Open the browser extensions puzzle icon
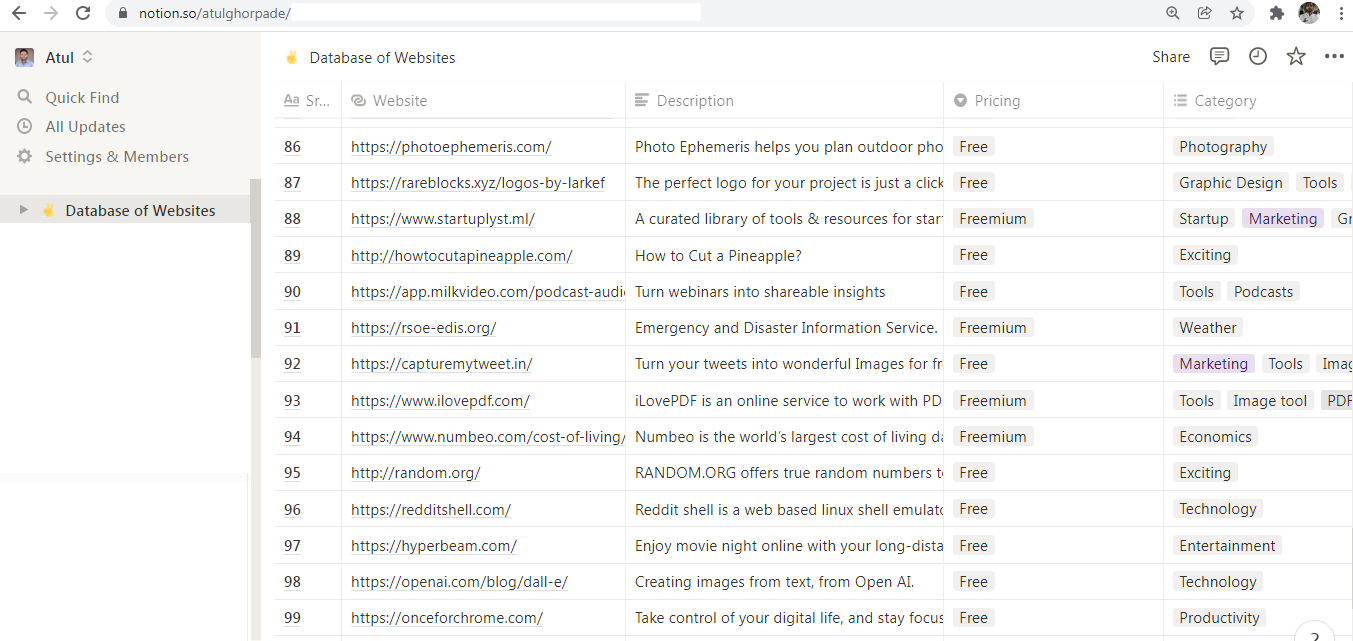1353x641 pixels. click(1277, 13)
